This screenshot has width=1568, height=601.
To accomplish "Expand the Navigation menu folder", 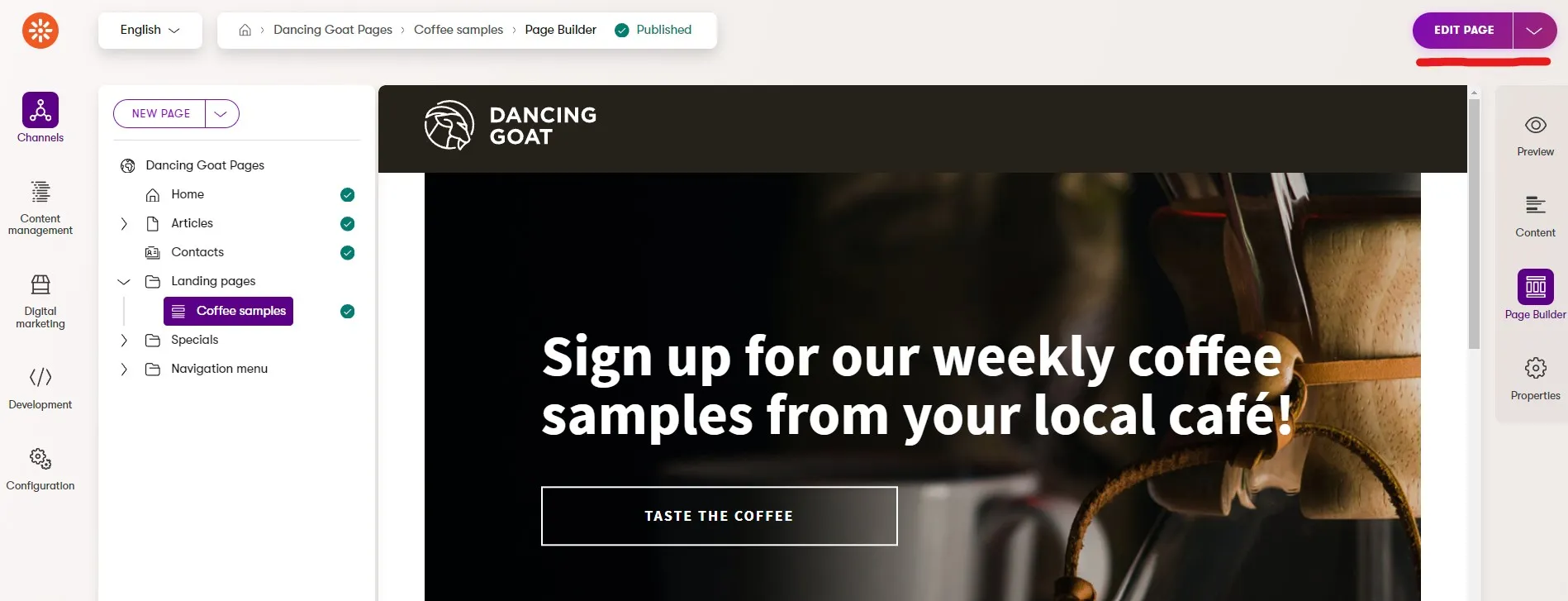I will click(x=124, y=370).
